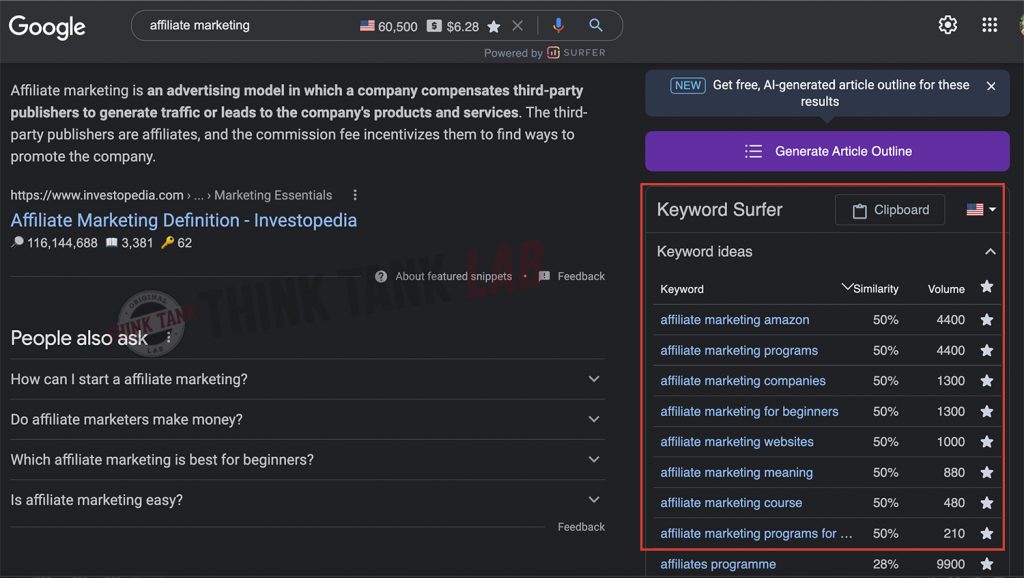This screenshot has height=578, width=1024.
Task: Star the affiliate marketing amazon keyword
Action: click(x=987, y=320)
